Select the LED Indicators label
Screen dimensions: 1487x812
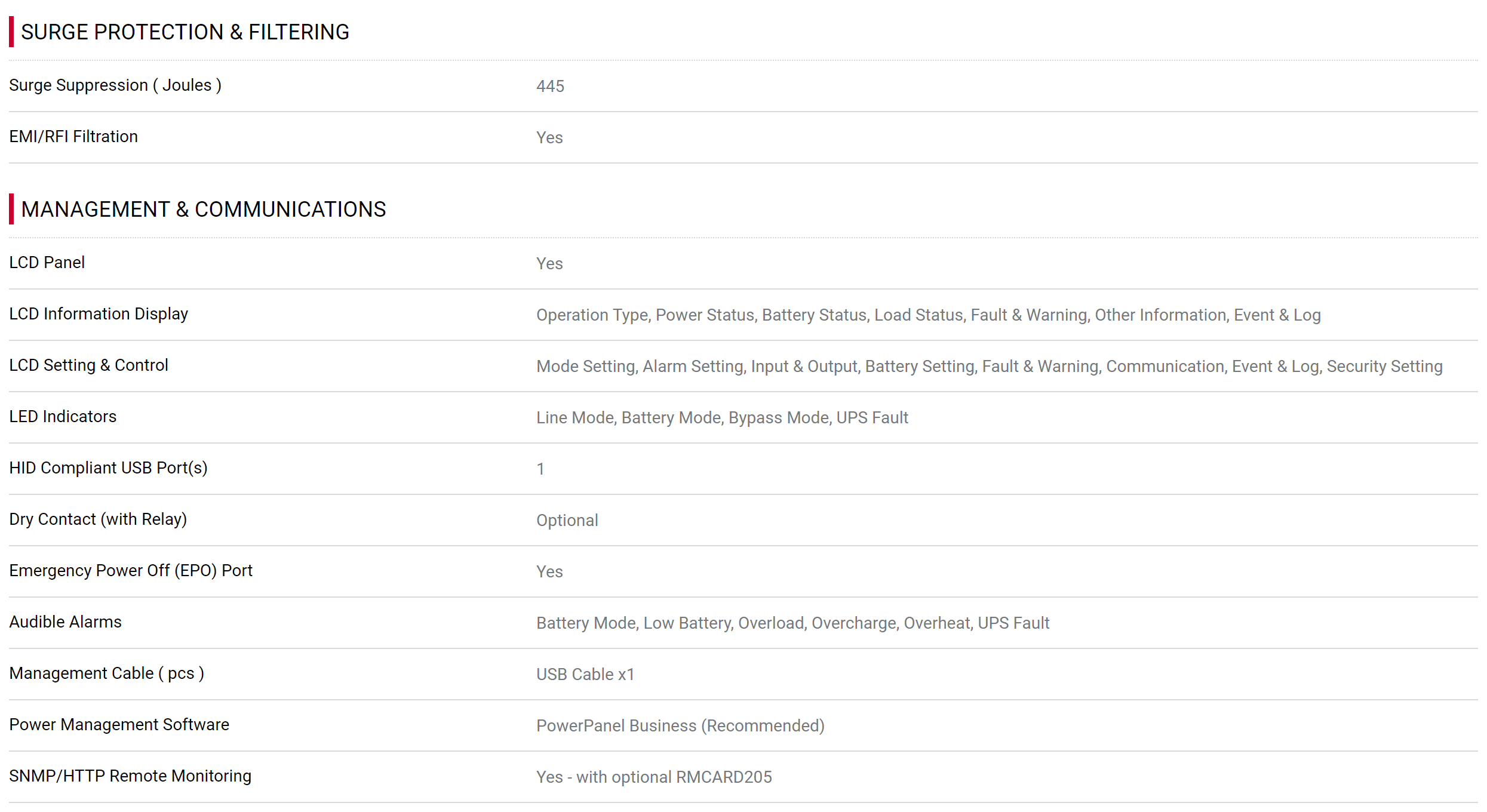(x=63, y=417)
